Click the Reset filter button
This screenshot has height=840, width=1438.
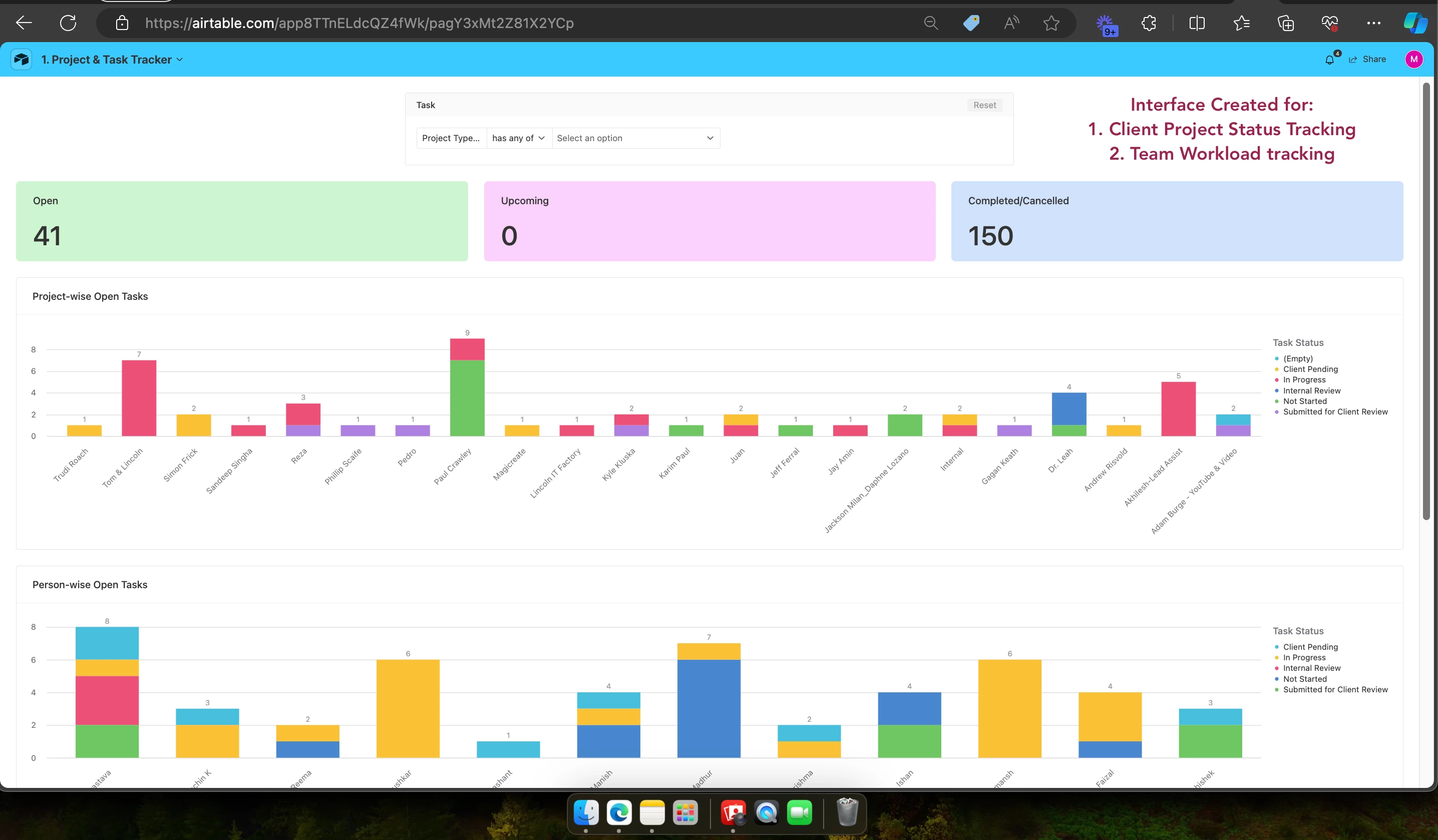click(984, 105)
